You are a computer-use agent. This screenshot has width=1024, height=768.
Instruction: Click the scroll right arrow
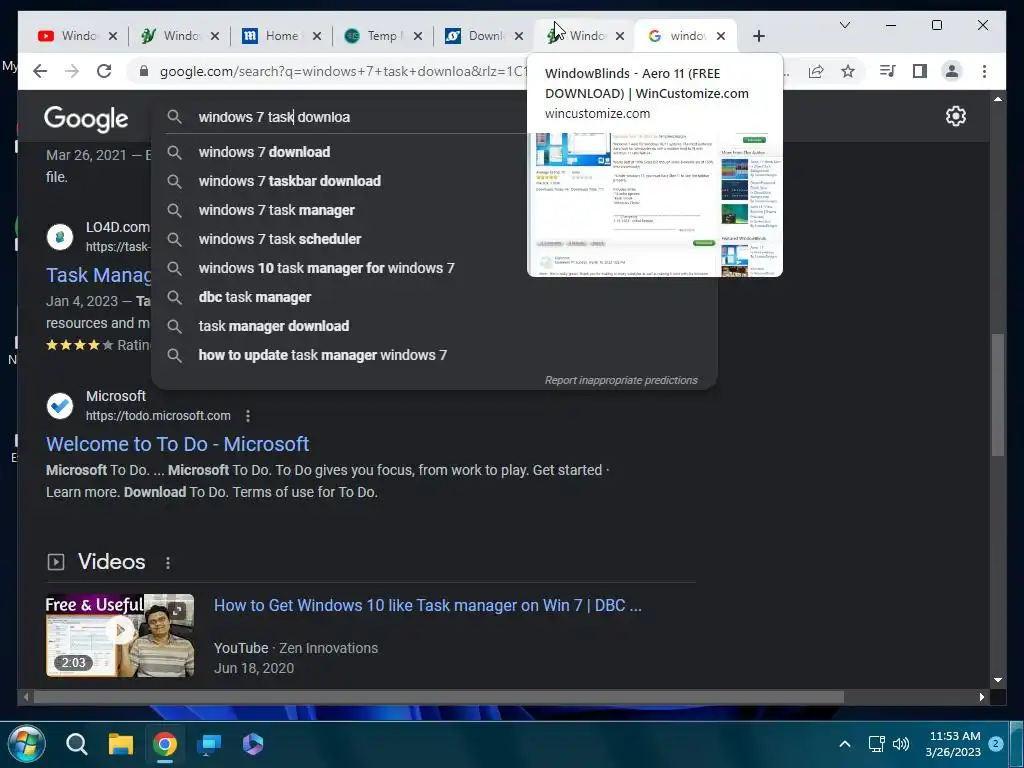981,697
